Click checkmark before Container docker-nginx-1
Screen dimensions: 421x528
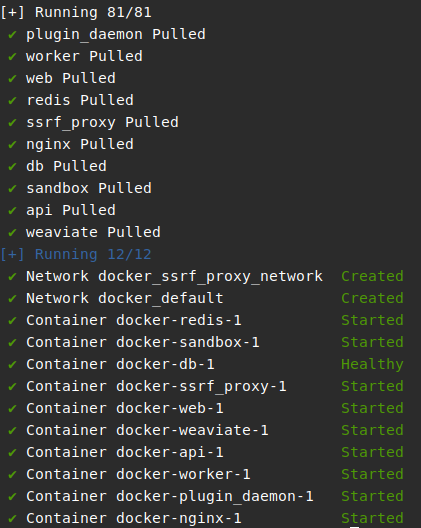pos(12,518)
